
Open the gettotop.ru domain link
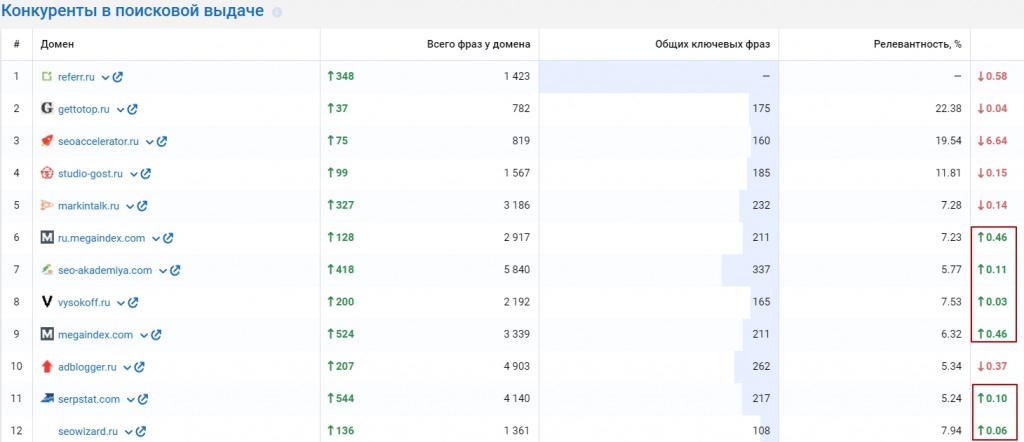[x=84, y=109]
